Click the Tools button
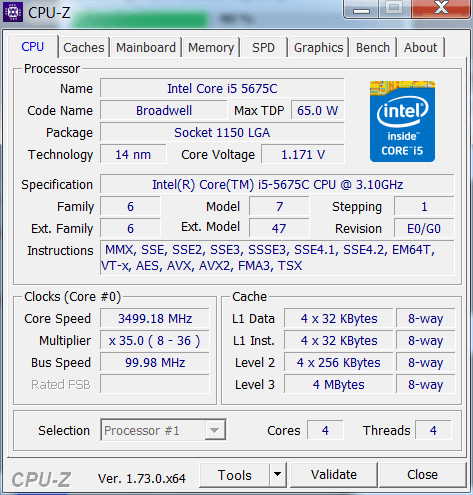 point(235,475)
